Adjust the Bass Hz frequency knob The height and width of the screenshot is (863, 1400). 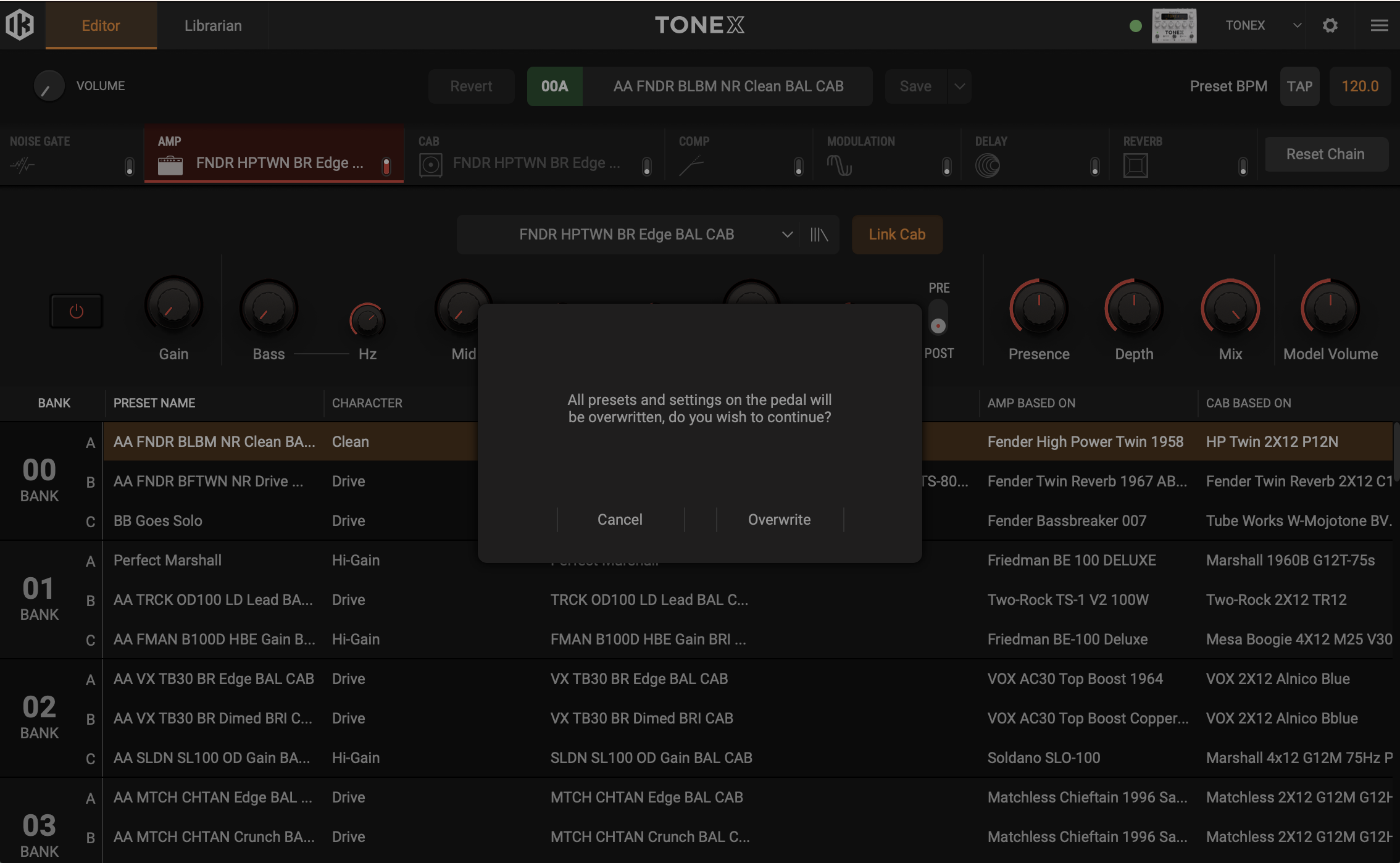click(367, 320)
